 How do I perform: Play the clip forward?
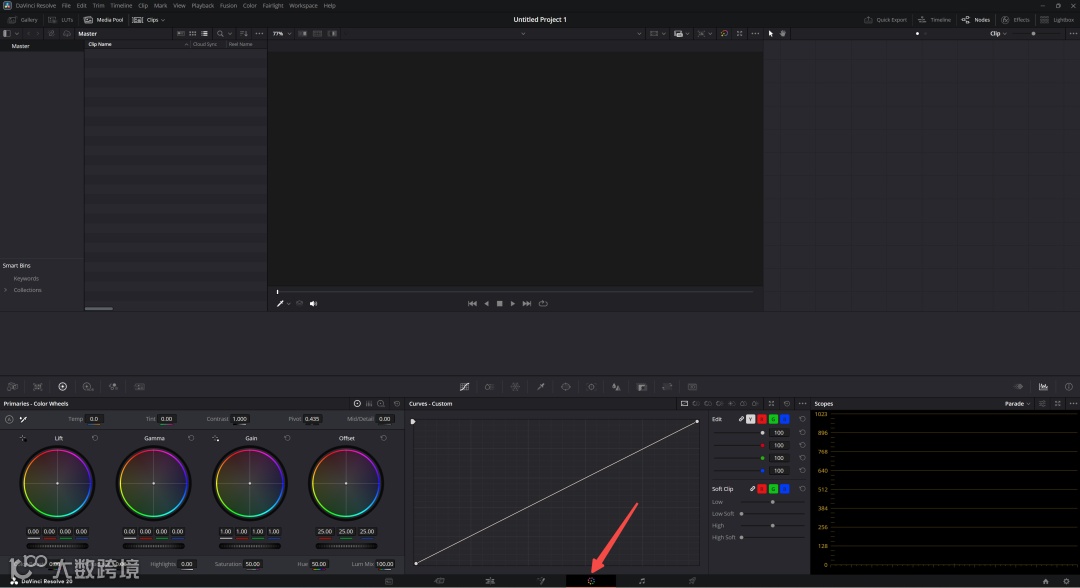(x=512, y=304)
